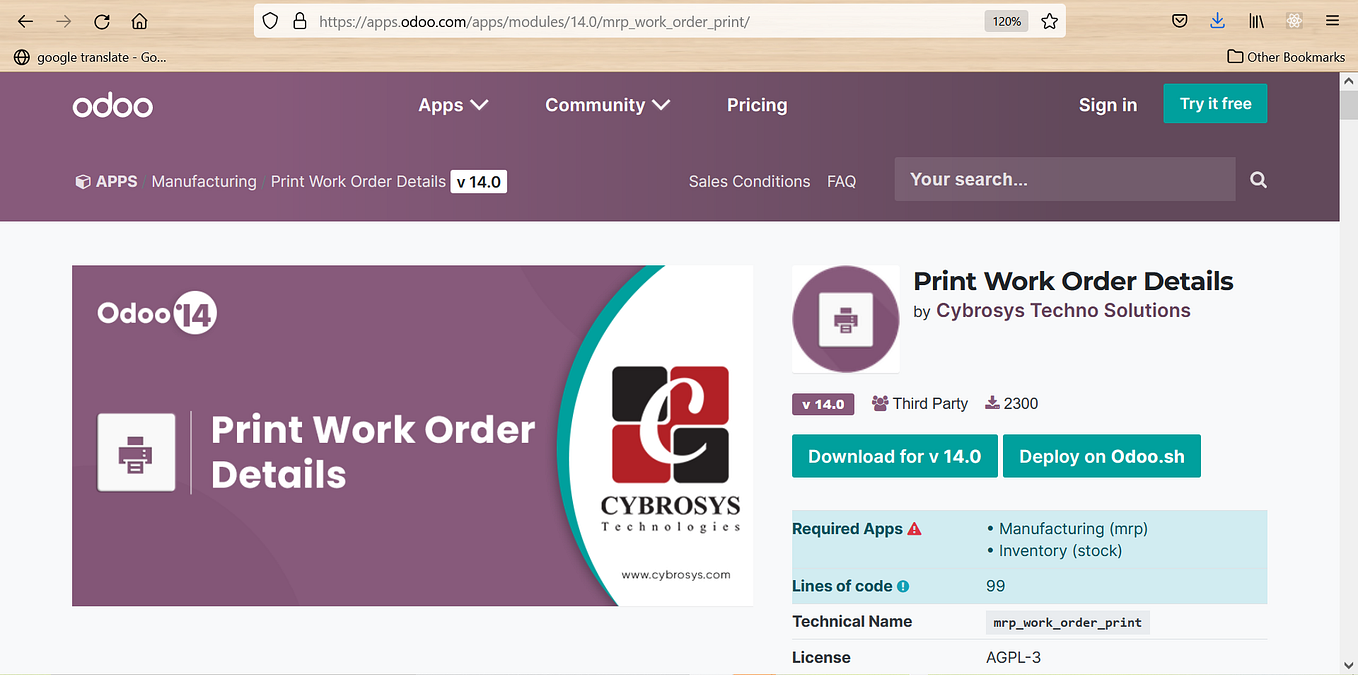
Task: Click the Save to Pocket icon
Action: pos(1179,20)
